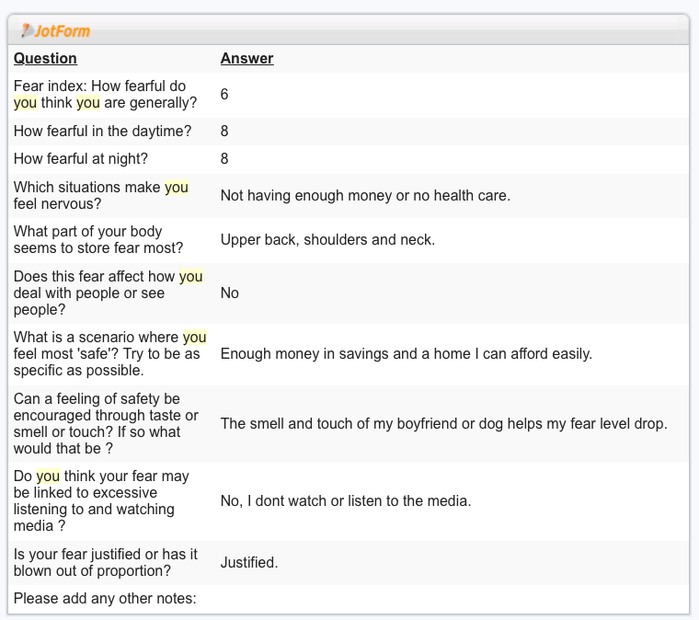Click the answer value 6

coord(224,94)
